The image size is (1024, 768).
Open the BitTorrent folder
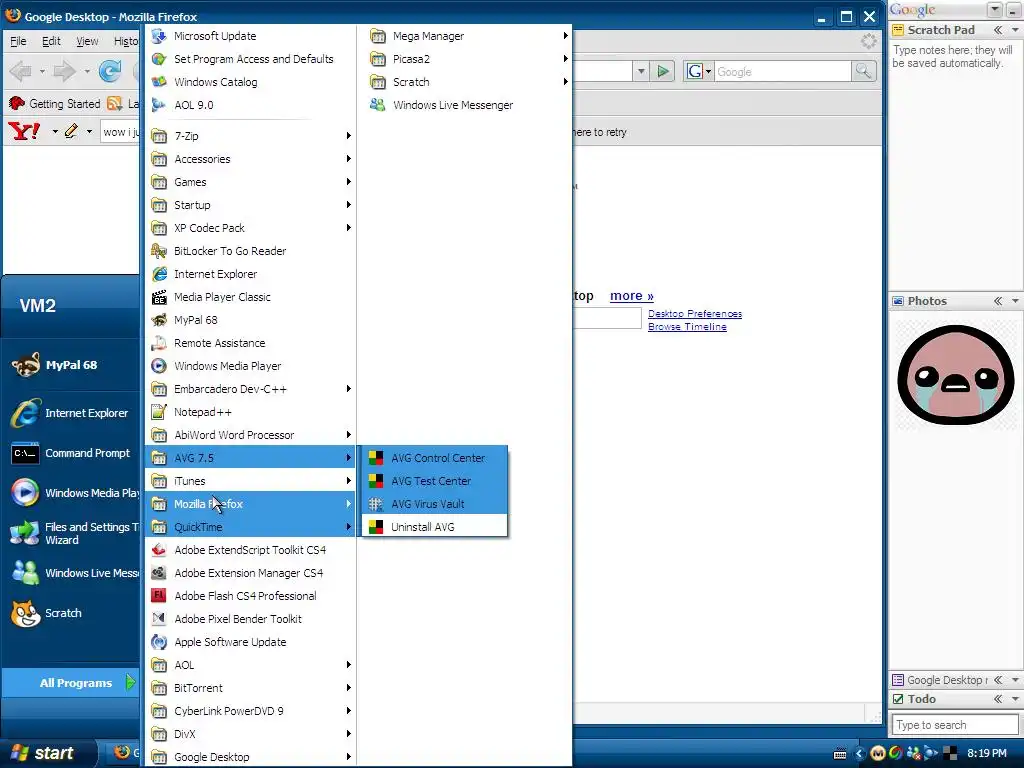(251, 688)
